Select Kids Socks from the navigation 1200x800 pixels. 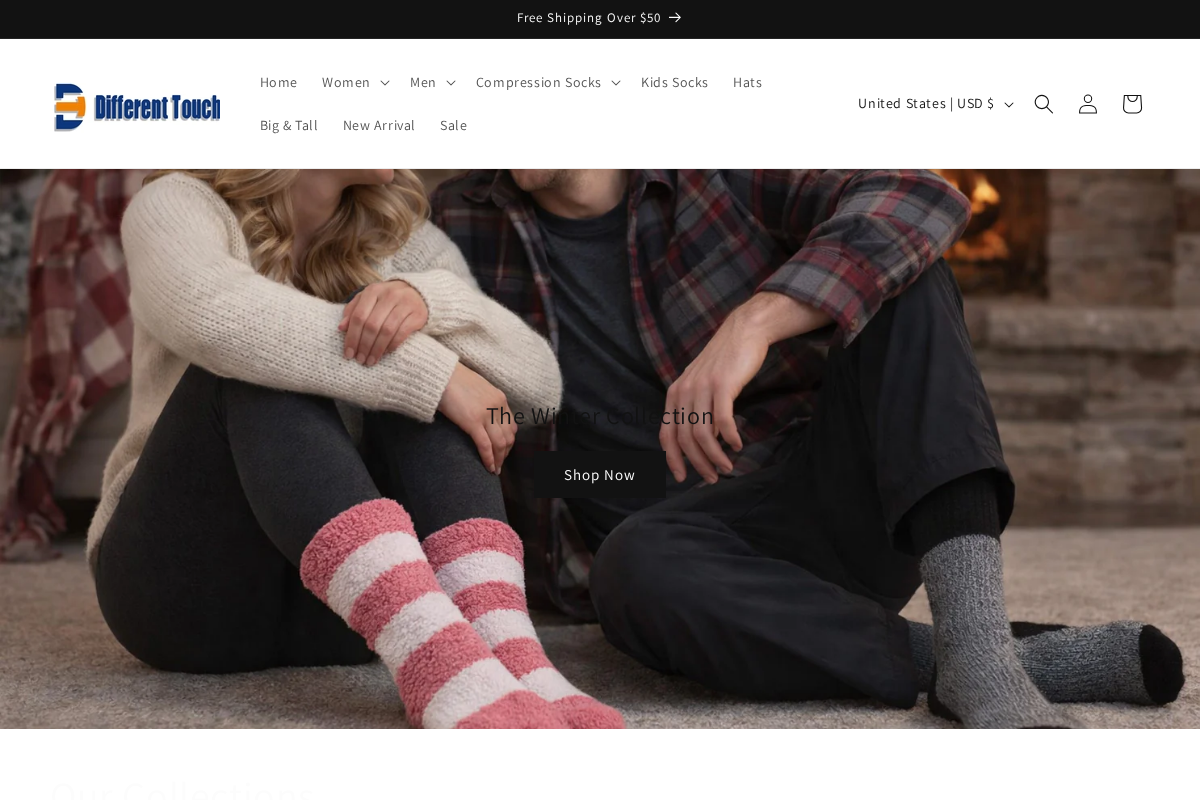click(x=674, y=82)
